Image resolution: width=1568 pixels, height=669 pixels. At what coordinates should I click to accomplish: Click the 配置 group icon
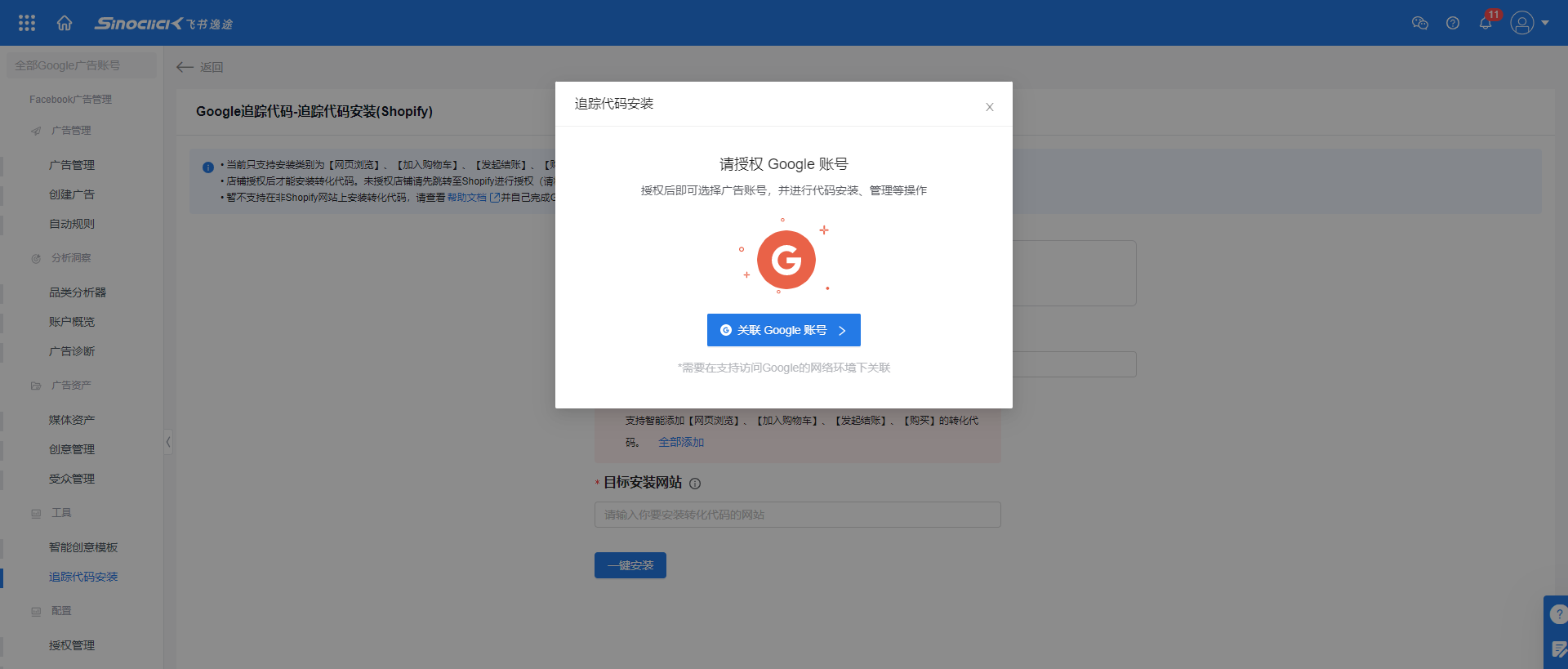tap(36, 611)
